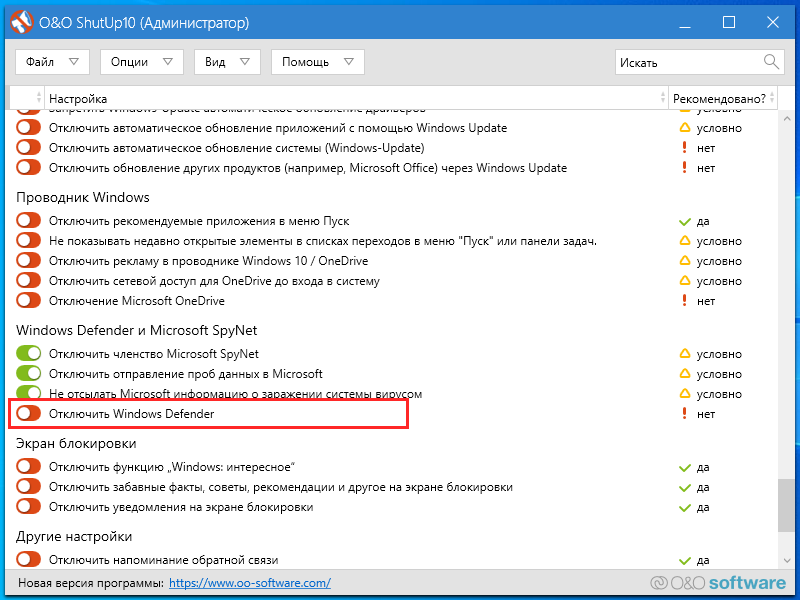
Task: Select 'Отключение Microsoft OneDrive' setting text
Action: [x=137, y=301]
